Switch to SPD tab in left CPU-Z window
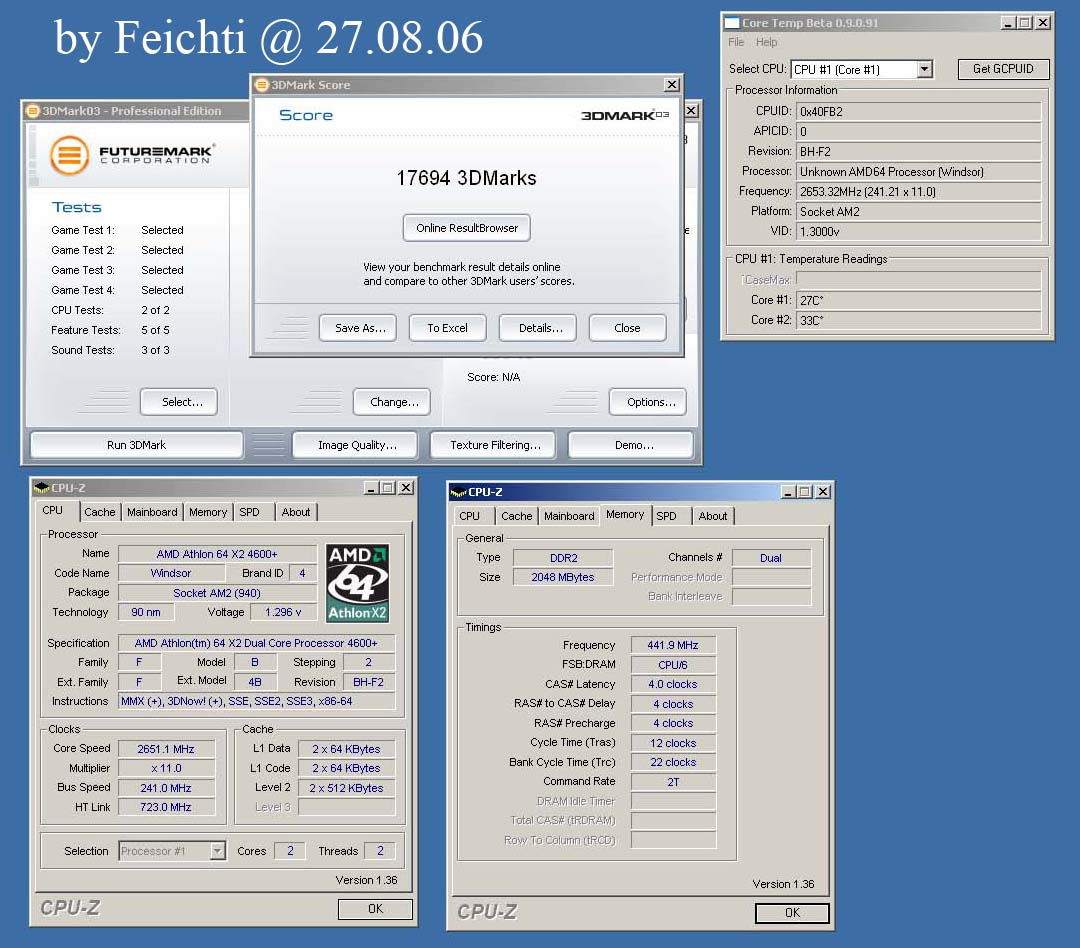1080x948 pixels. [x=249, y=512]
